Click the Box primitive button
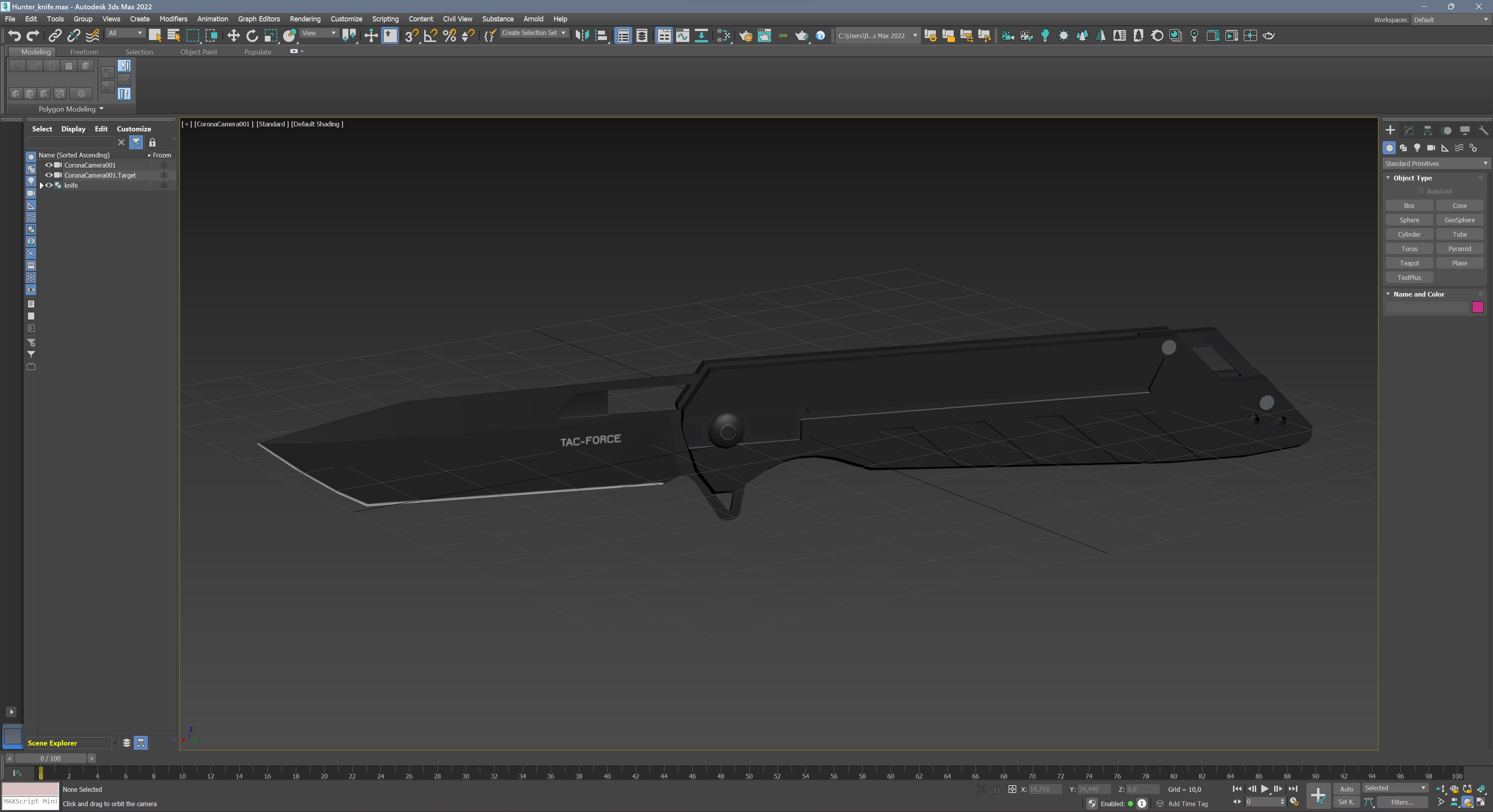The image size is (1493, 812). coord(1409,206)
